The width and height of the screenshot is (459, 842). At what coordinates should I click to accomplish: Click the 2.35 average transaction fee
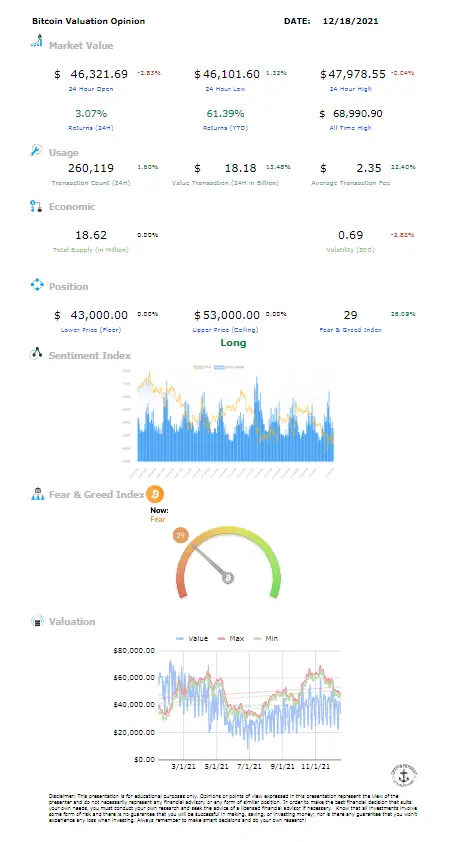pos(369,168)
